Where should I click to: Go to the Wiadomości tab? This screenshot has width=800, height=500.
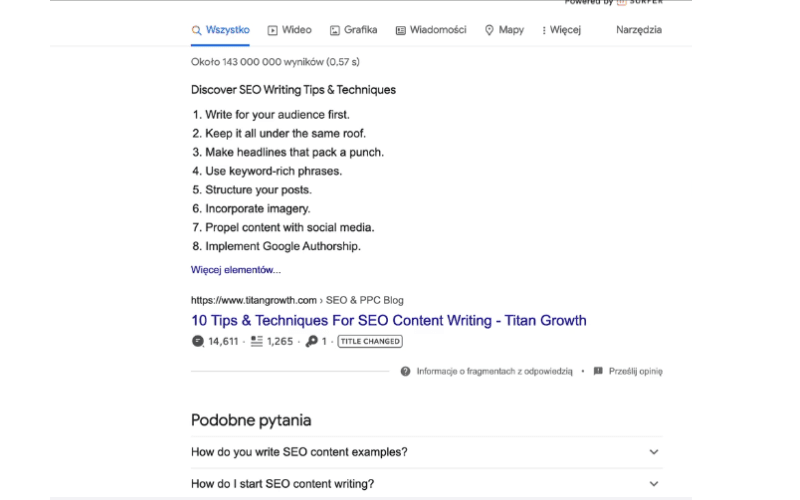click(431, 30)
